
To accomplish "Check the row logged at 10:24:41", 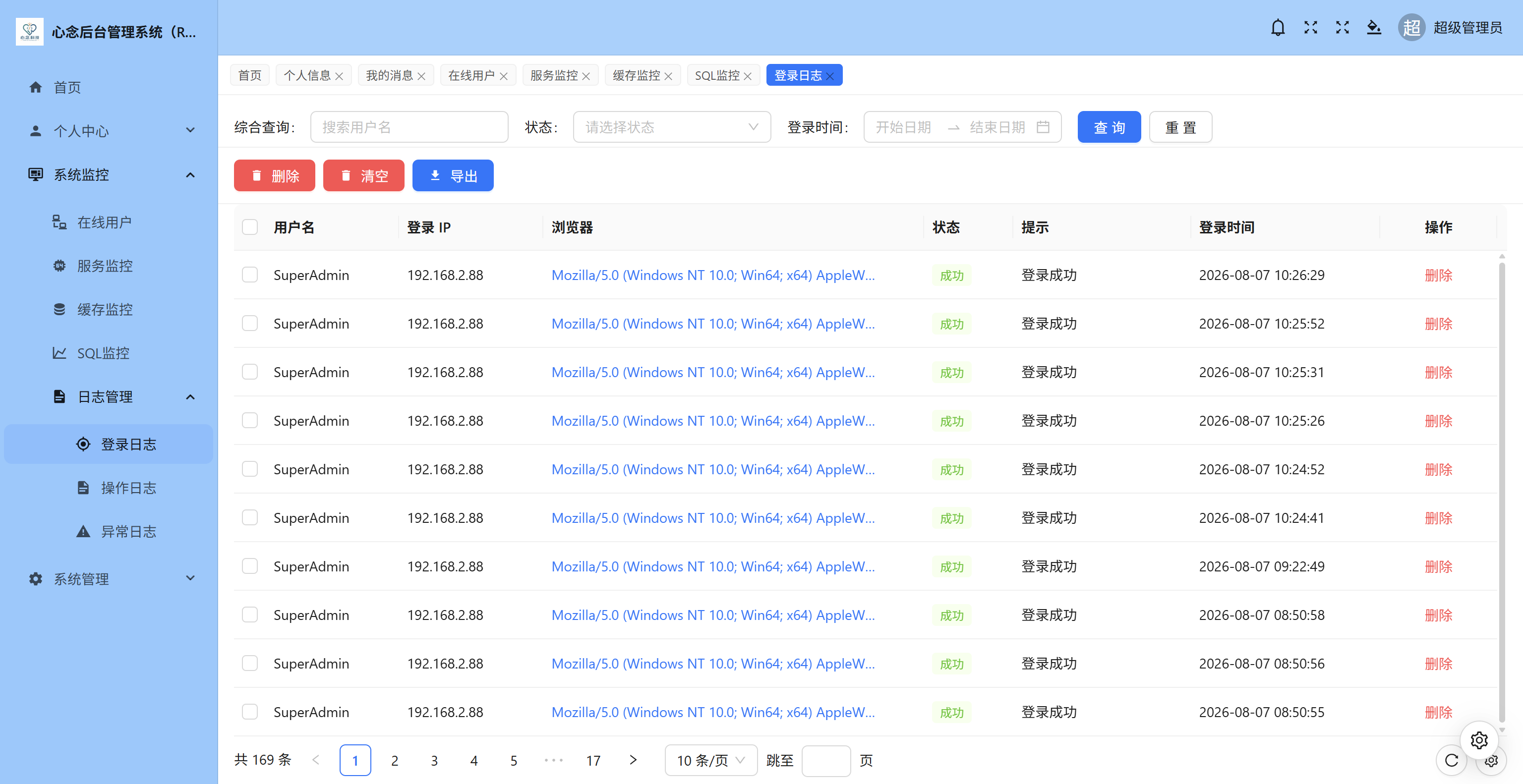I will pyautogui.click(x=250, y=517).
